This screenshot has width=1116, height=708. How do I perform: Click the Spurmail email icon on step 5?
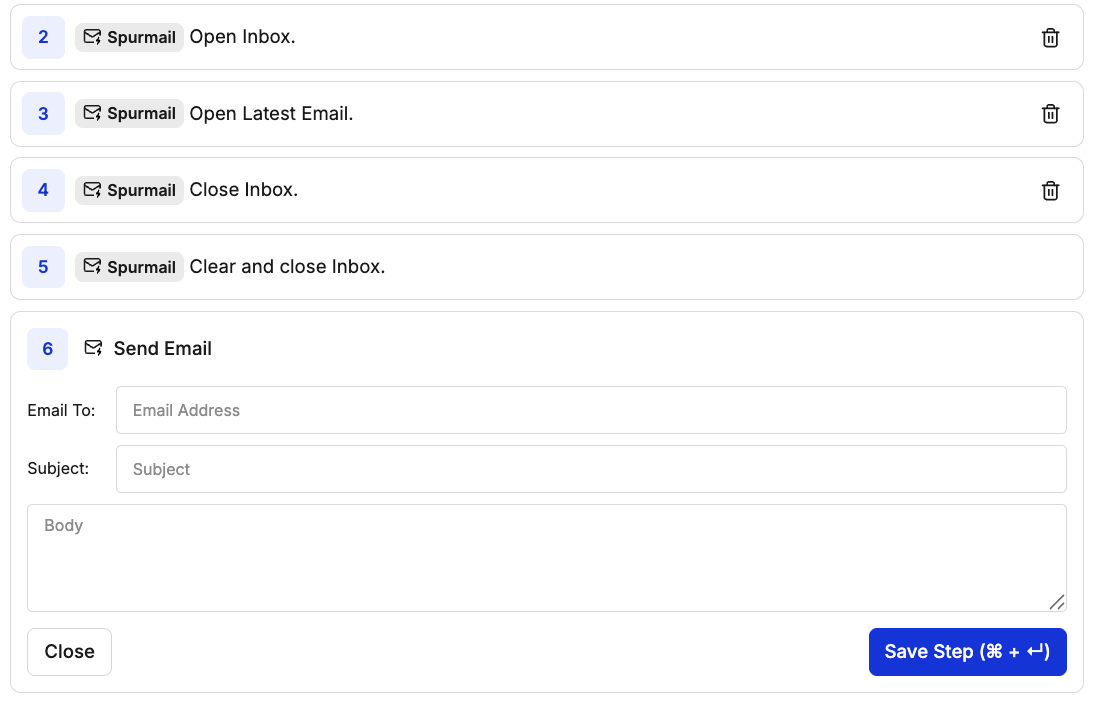tap(92, 267)
